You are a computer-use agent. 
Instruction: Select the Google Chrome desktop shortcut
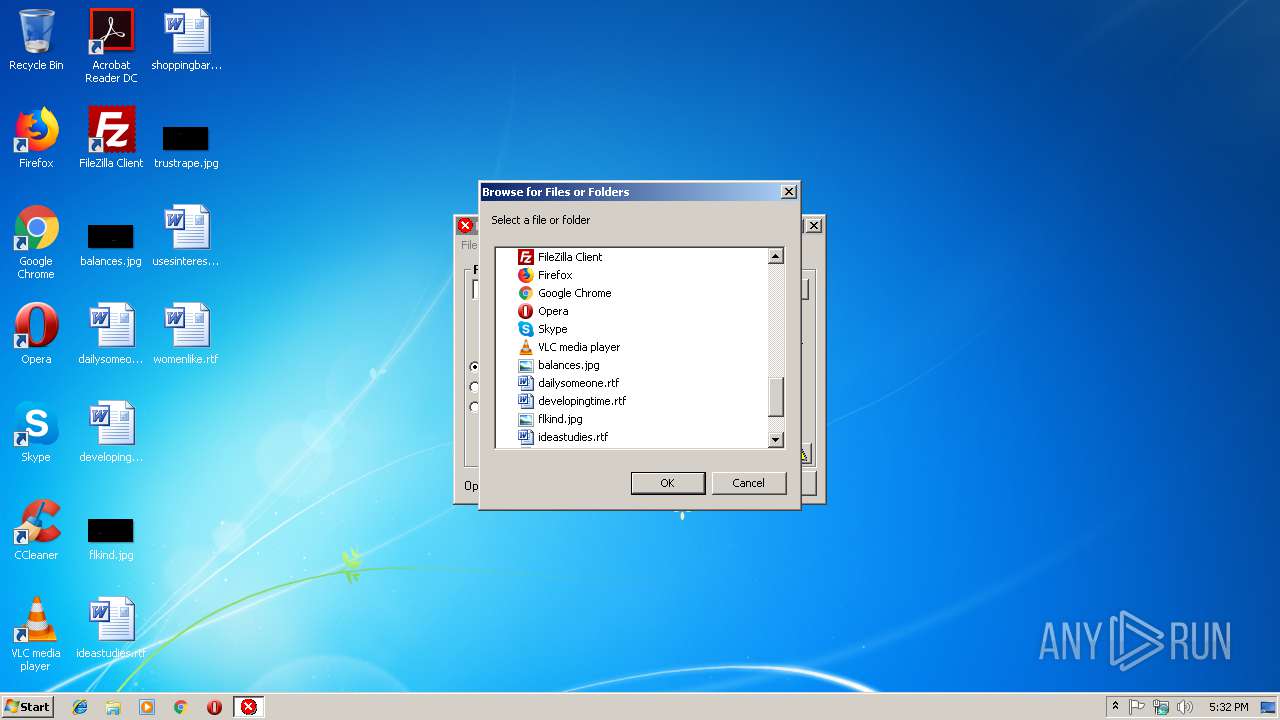[x=36, y=242]
